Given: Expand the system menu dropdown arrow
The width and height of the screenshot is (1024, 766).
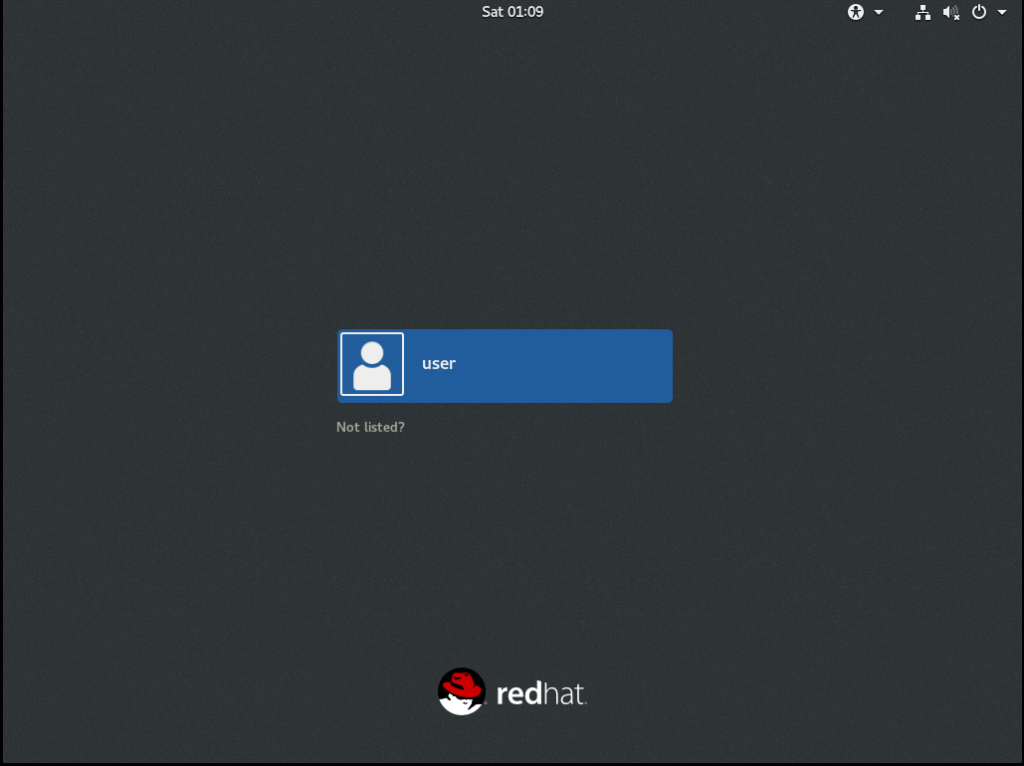Looking at the screenshot, I should 1002,12.
